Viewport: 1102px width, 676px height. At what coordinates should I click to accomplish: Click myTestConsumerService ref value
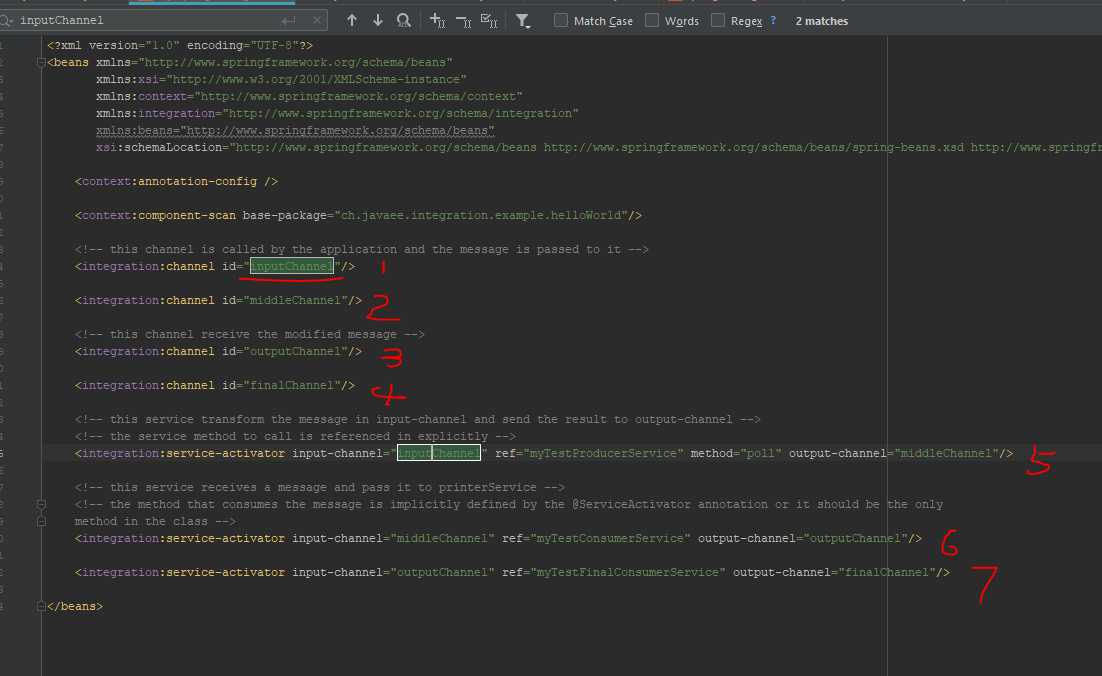tap(610, 538)
